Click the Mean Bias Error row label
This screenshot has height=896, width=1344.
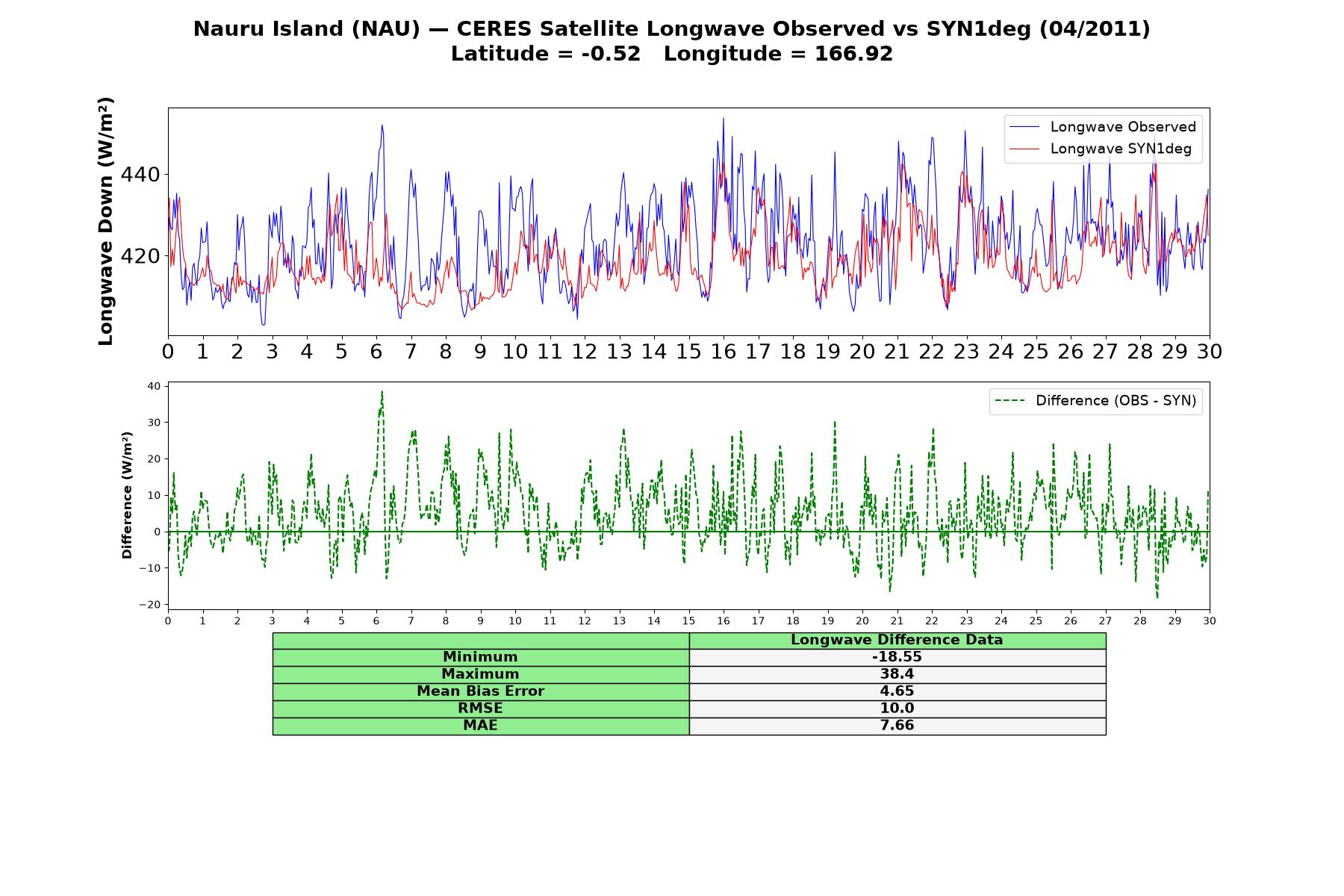pos(481,691)
